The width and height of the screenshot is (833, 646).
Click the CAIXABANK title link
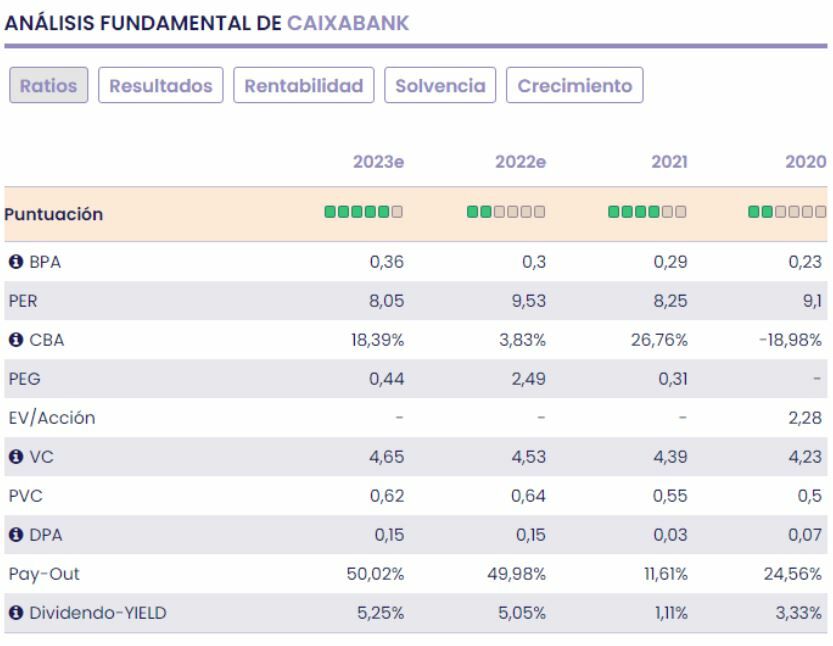348,23
